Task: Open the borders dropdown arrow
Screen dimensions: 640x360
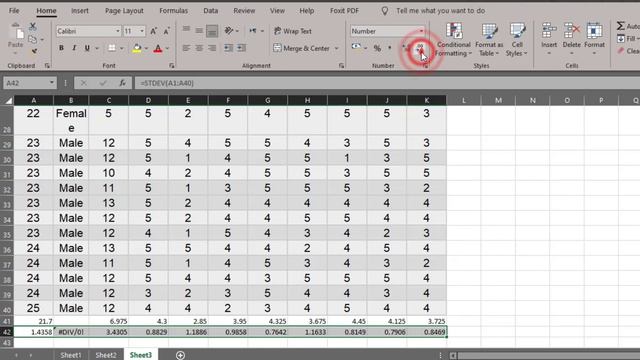Action: [122, 49]
